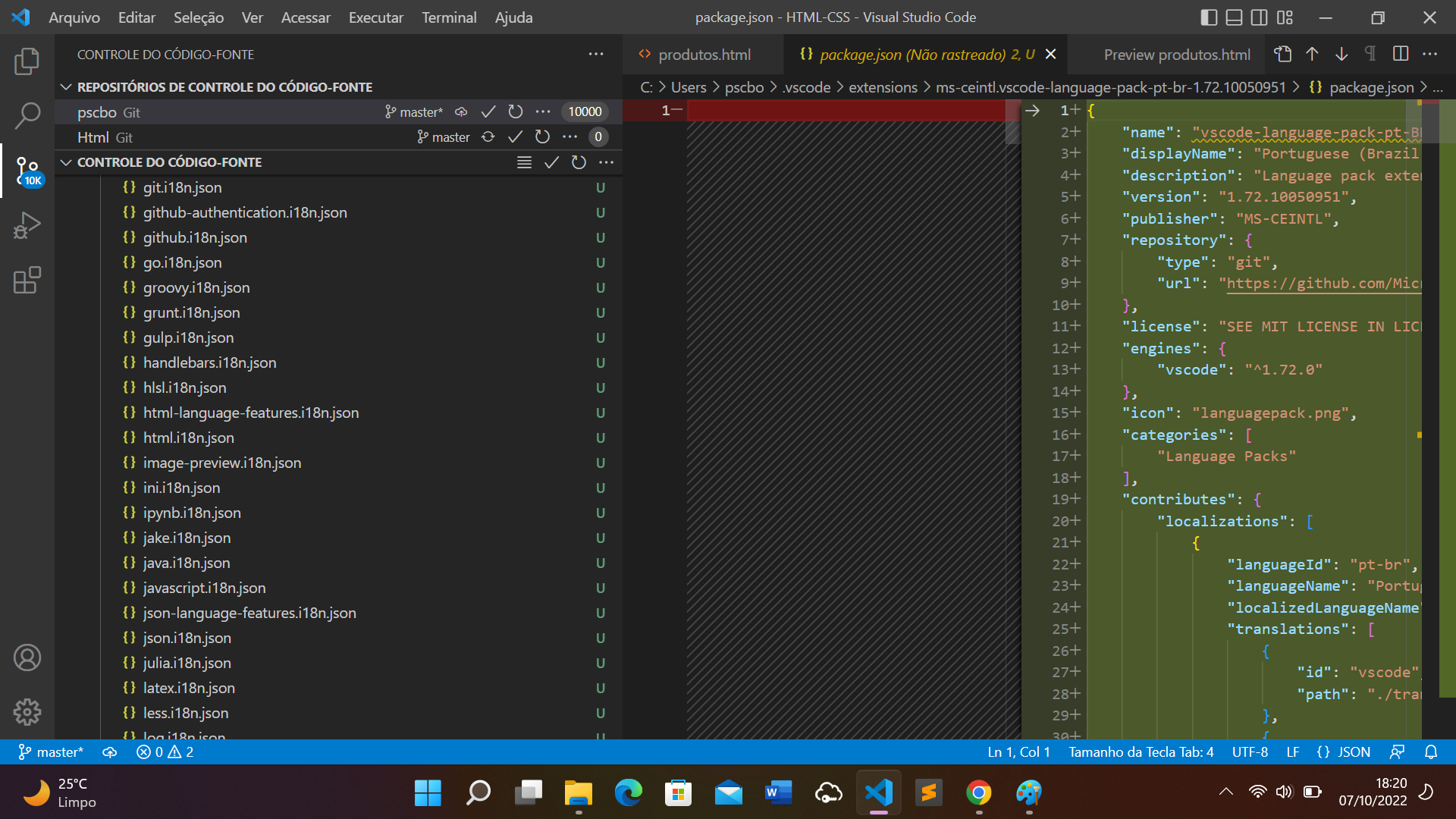Switch Html repository branch master
Image resolution: width=1456 pixels, height=819 pixels.
[x=444, y=136]
